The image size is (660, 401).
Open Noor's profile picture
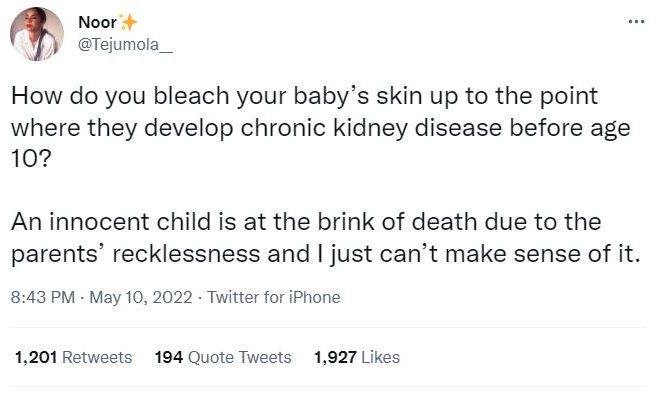39,31
